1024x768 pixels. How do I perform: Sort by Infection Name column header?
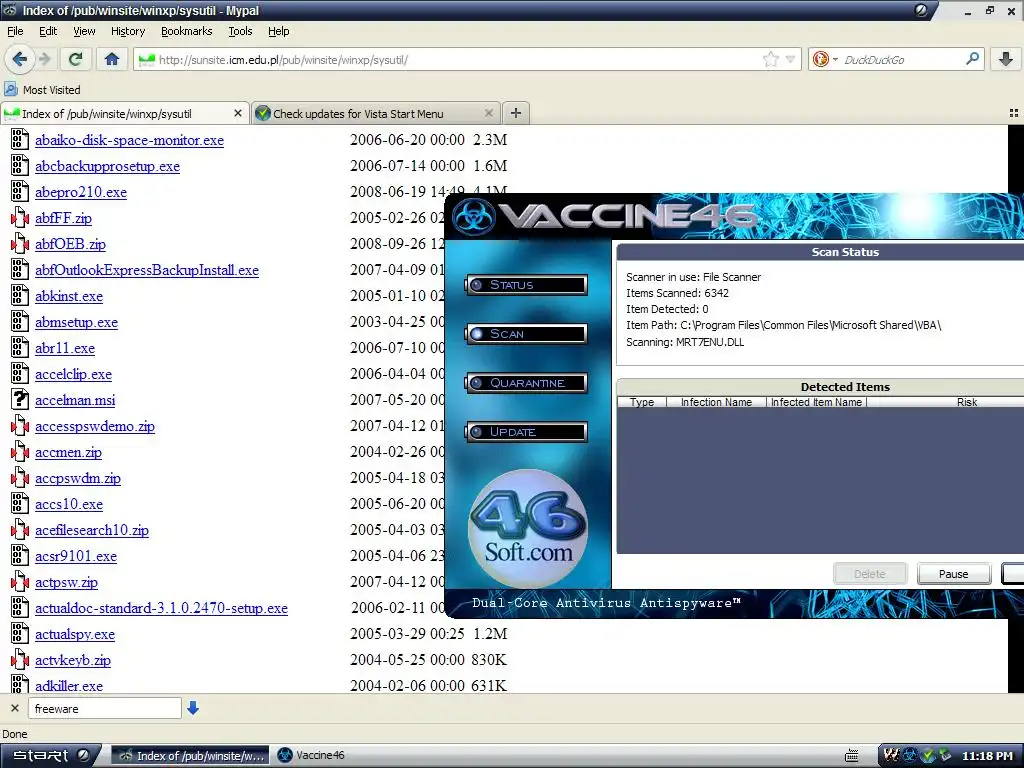(x=716, y=402)
